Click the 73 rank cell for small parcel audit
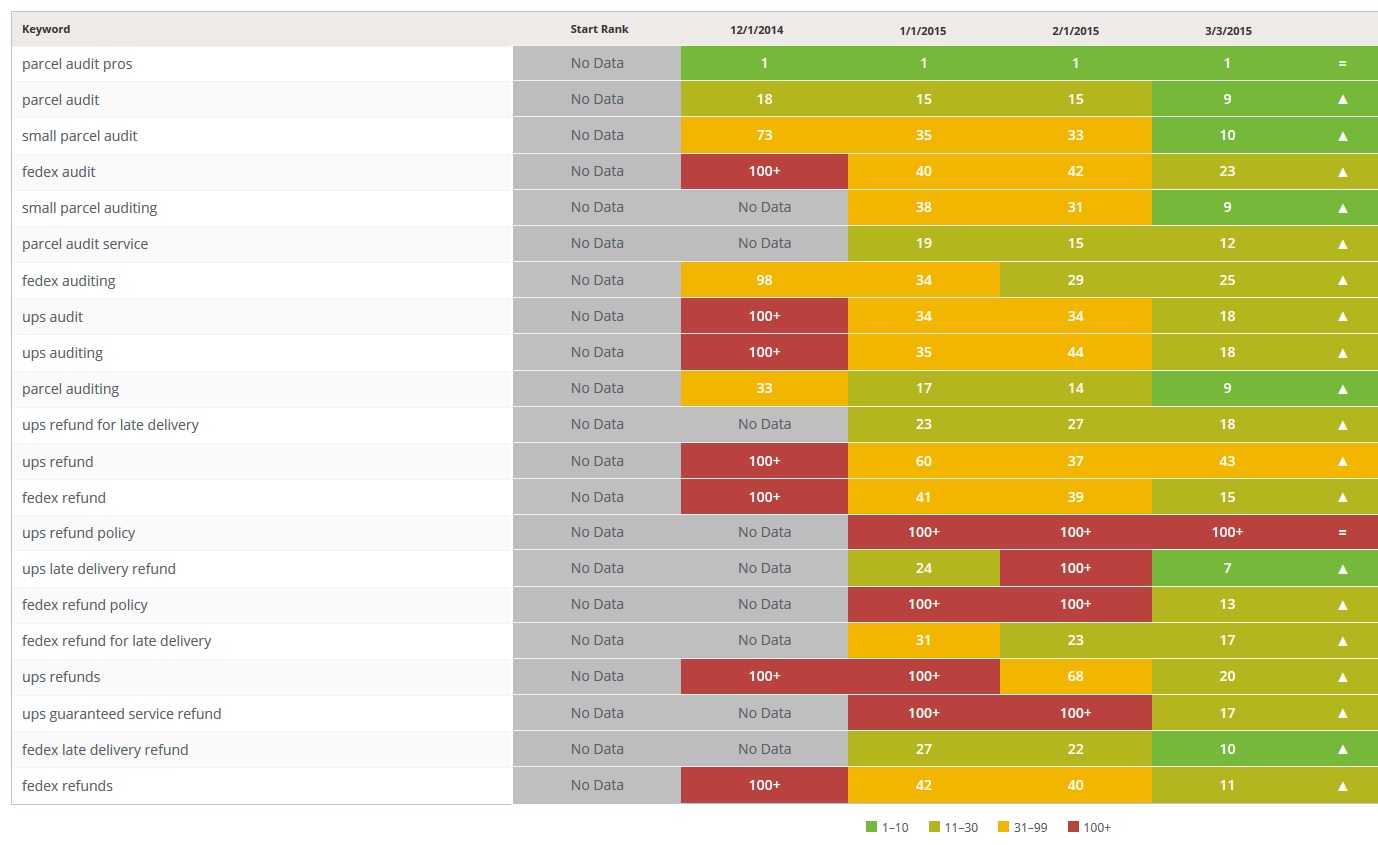 764,135
